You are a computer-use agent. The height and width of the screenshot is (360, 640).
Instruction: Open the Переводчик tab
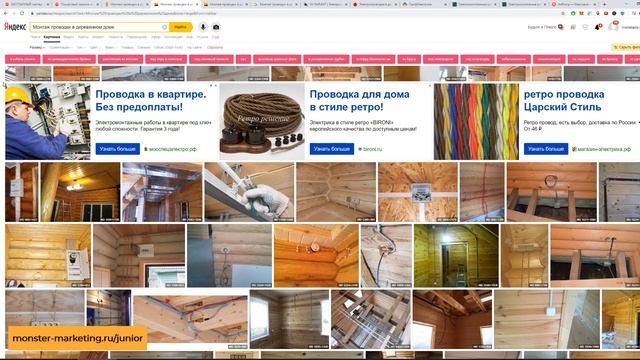(x=137, y=37)
